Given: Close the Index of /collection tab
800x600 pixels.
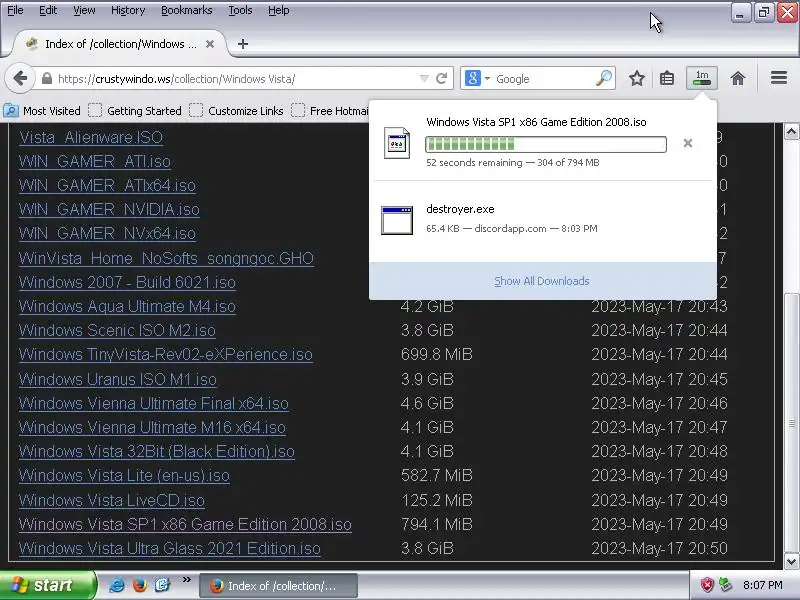Looking at the screenshot, I should (210, 44).
